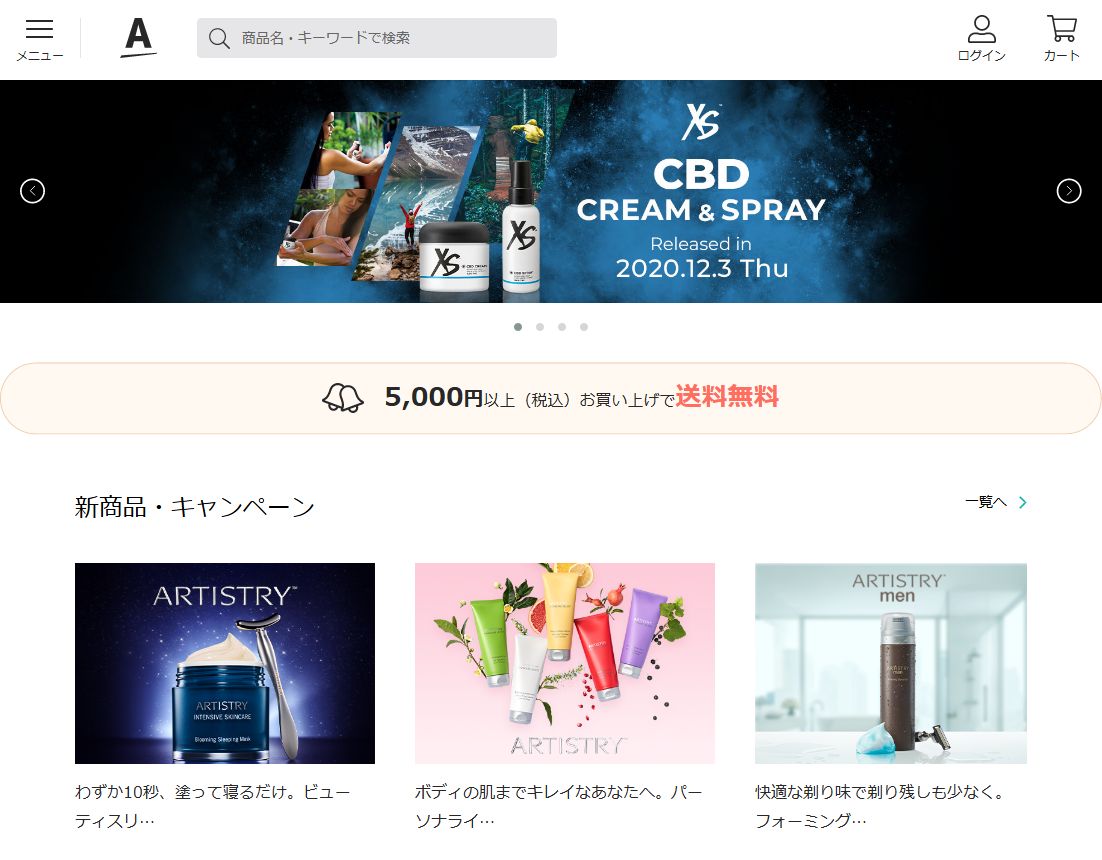Screen dimensions: 1102x860
Task: Open the 一覧へ link
Action: [x=986, y=502]
